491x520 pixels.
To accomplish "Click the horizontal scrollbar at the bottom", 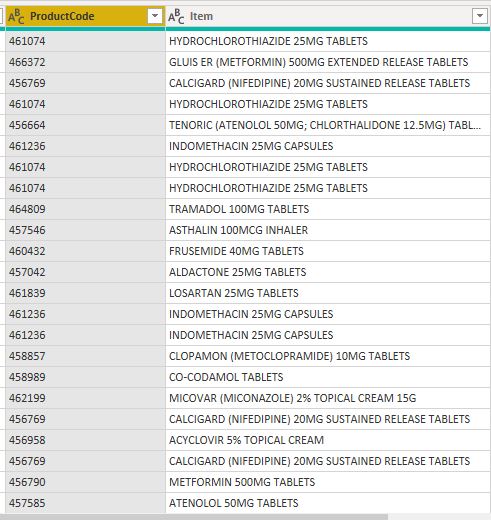I will point(194,517).
